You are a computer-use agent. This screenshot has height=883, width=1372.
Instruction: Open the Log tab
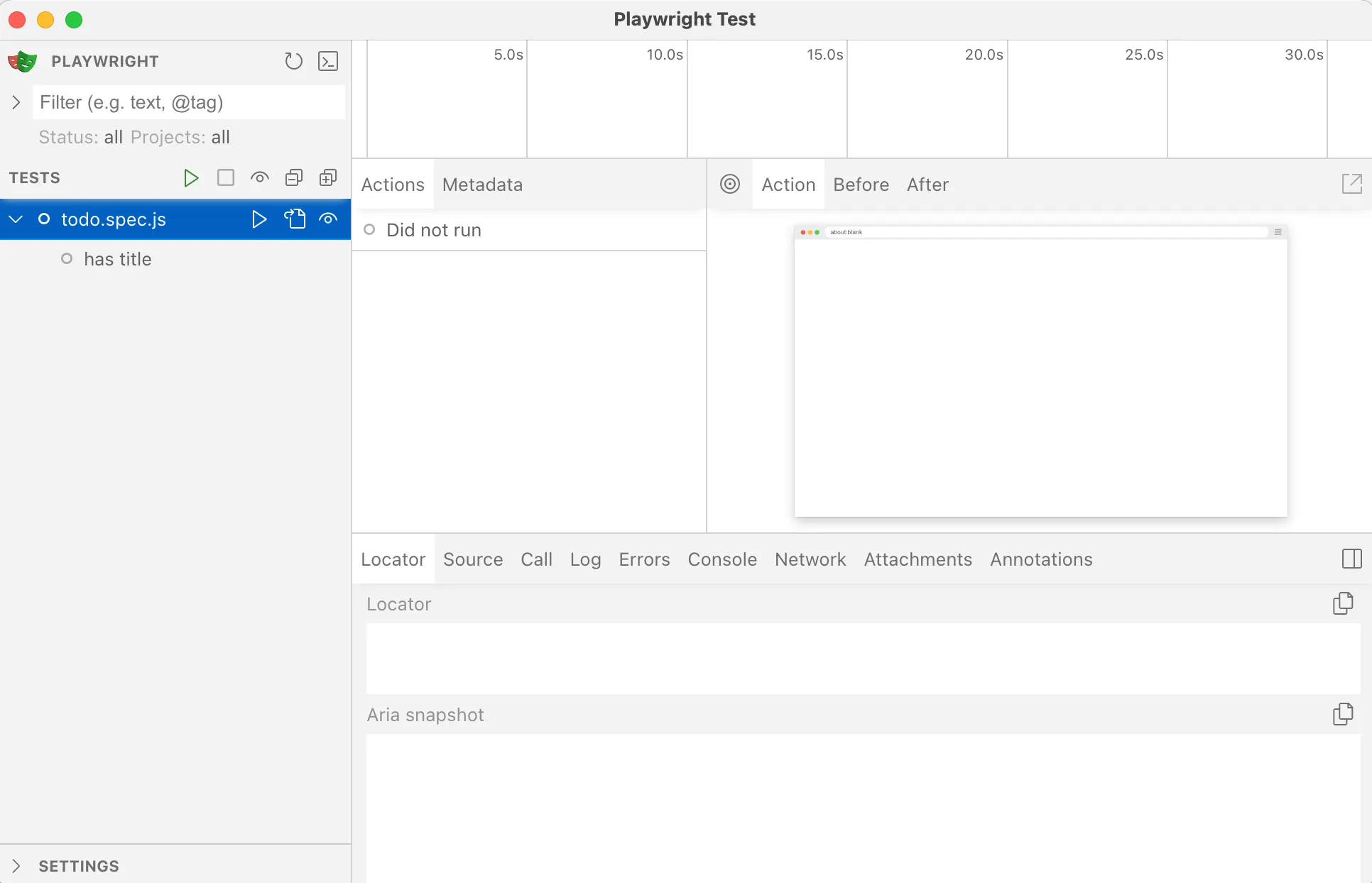point(585,559)
